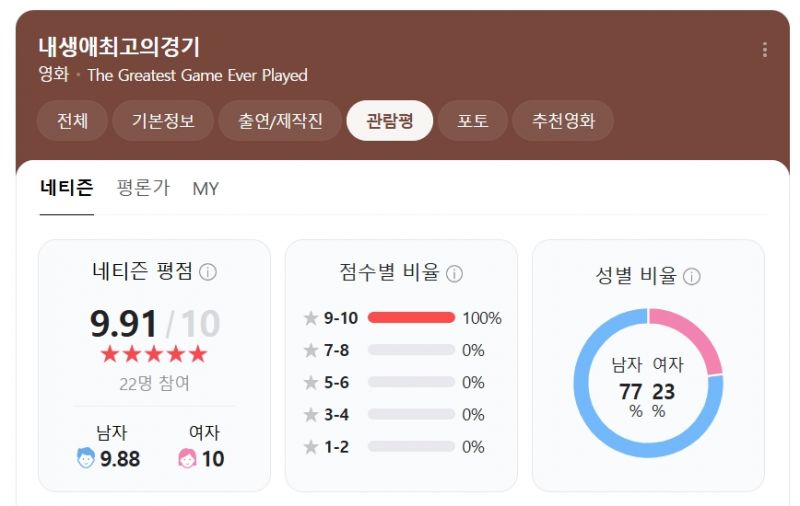
Task: Open the 출연/제작진 tab
Action: (280, 121)
